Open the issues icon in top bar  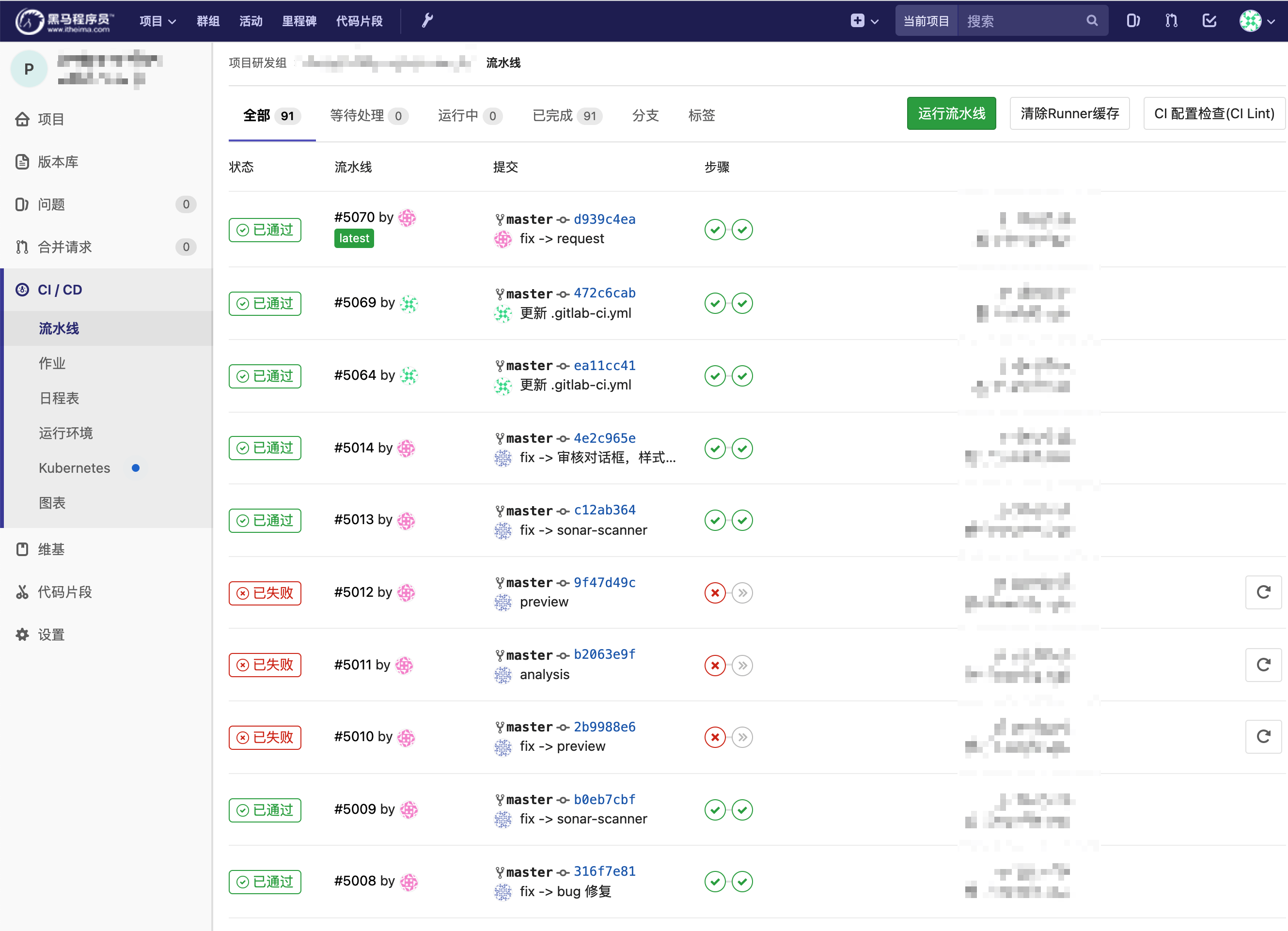pos(1132,21)
